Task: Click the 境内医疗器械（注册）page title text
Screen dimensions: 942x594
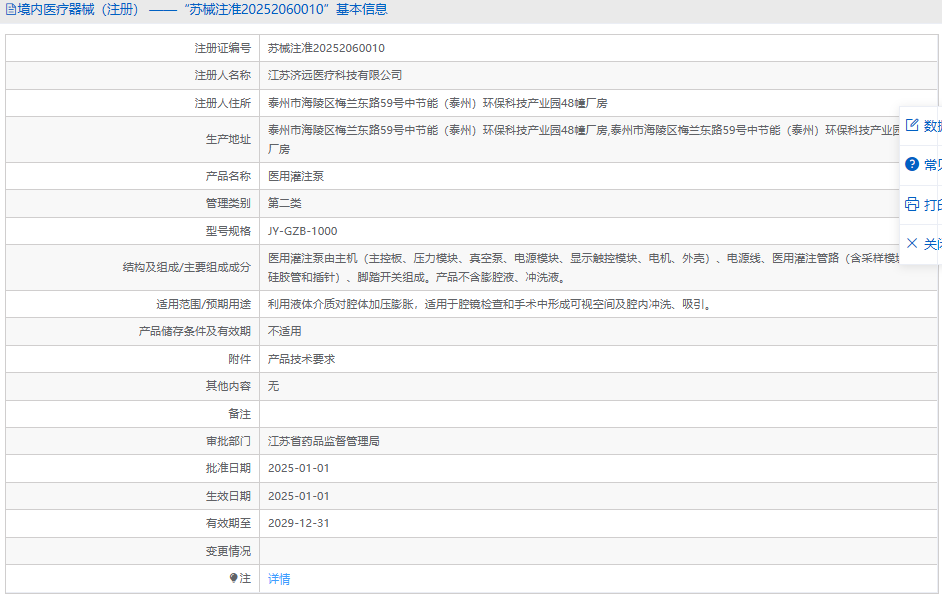Action: click(79, 10)
